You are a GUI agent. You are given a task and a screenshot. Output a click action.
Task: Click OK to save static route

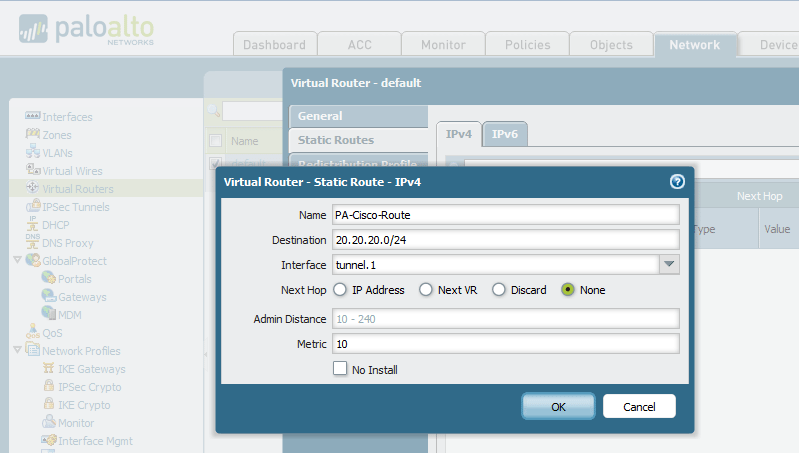pos(558,407)
